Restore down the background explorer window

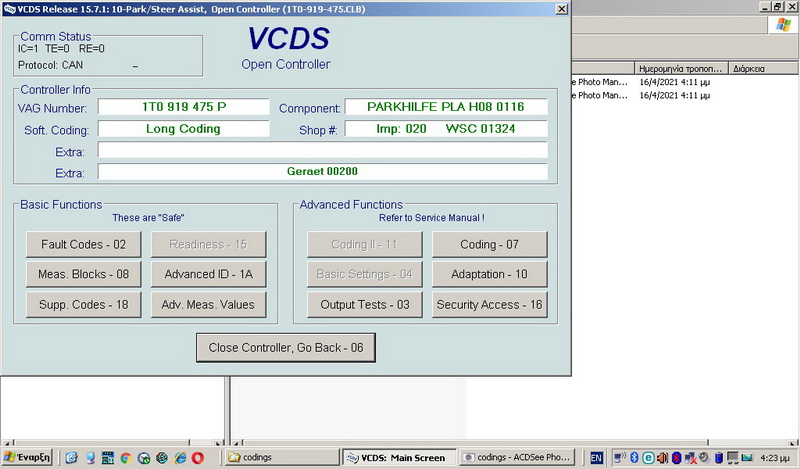tap(777, 7)
